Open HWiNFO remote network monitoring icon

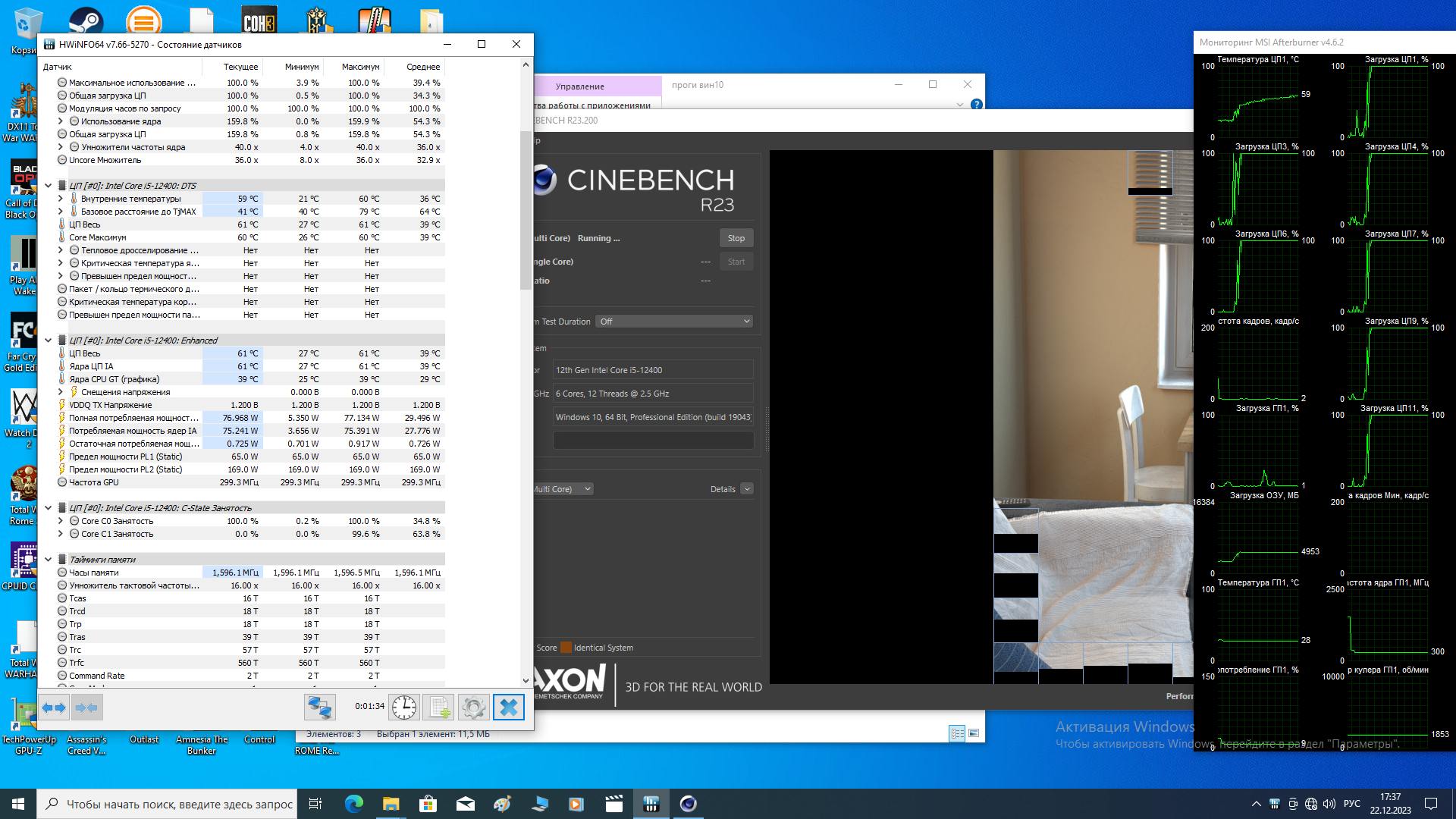(319, 708)
